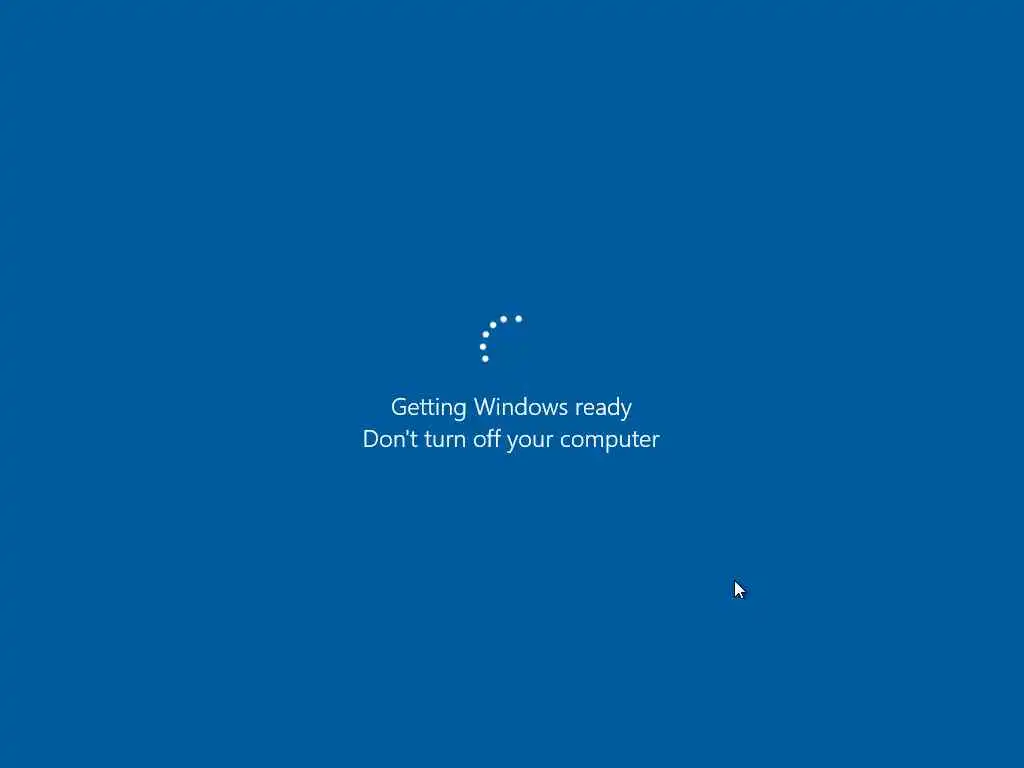Click the word "computer"

point(610,441)
